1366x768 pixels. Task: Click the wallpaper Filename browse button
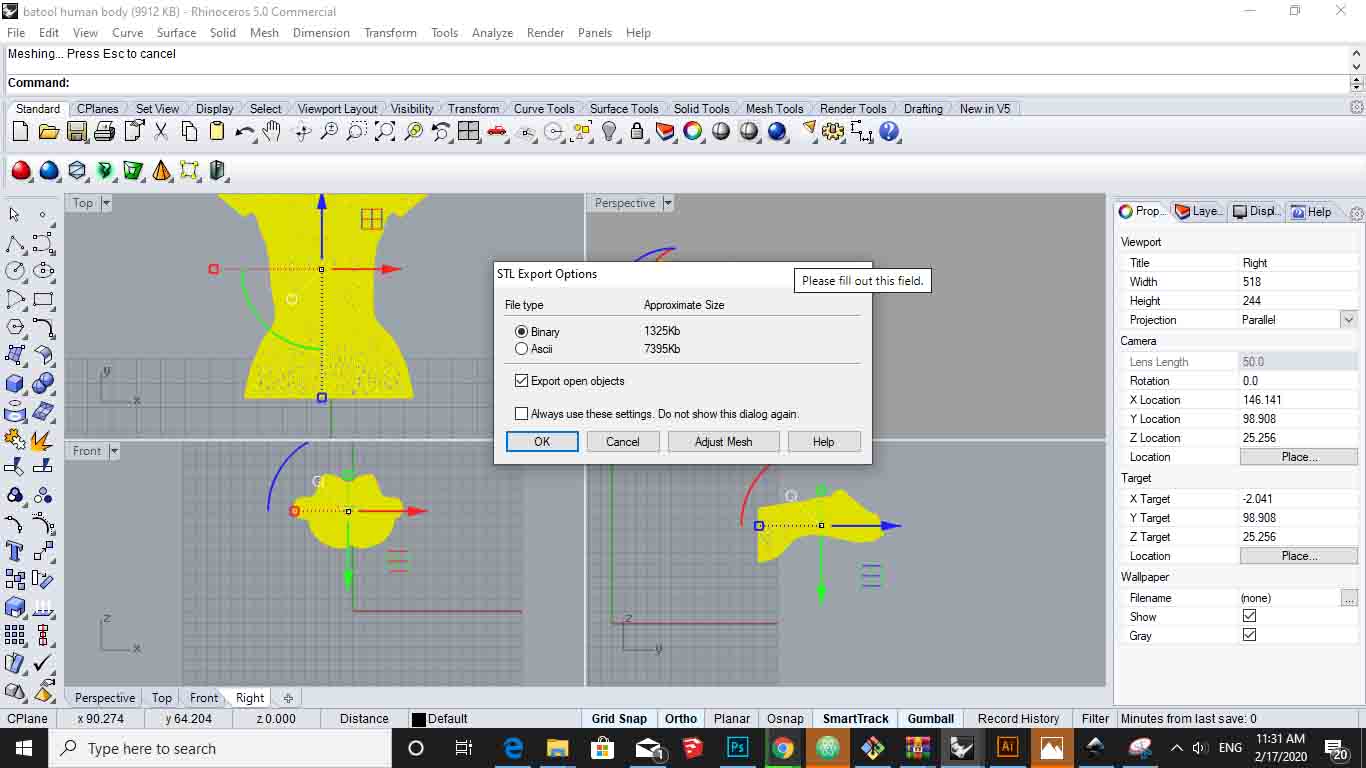(x=1349, y=598)
